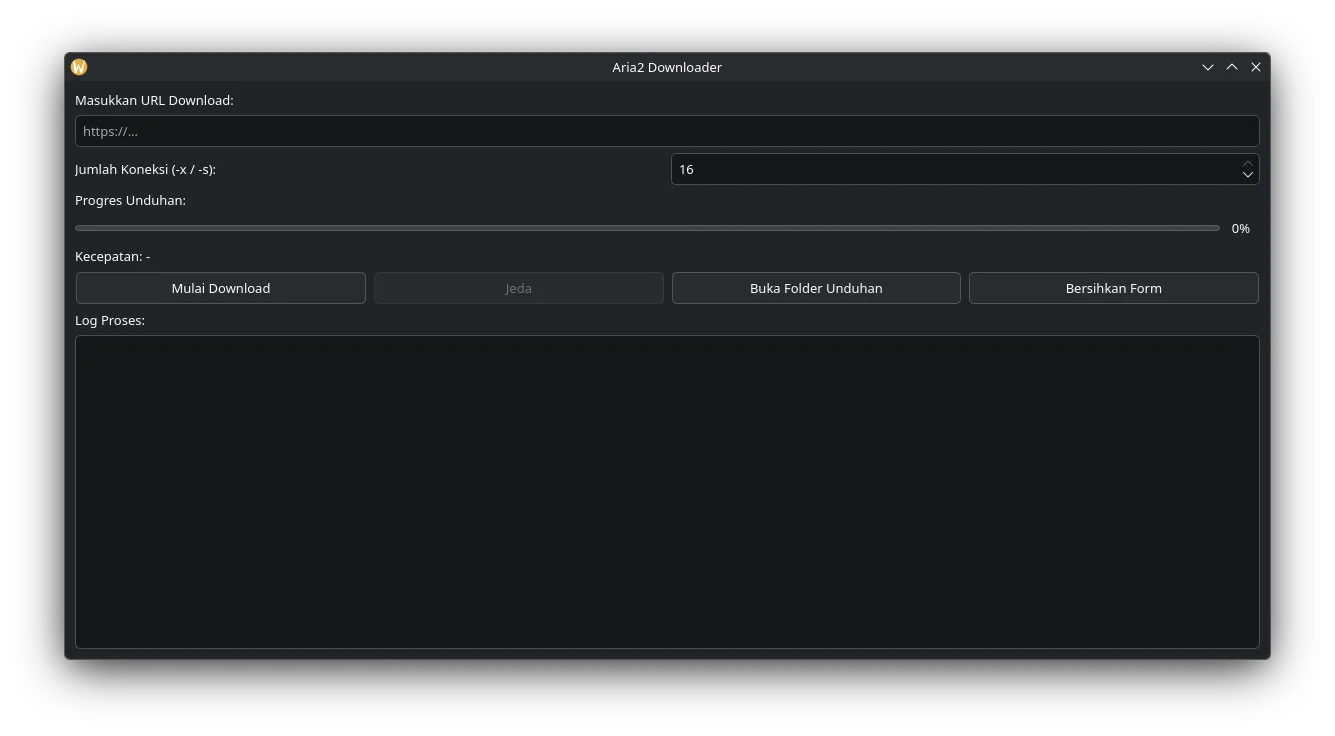Image resolution: width=1335 pixels, height=736 pixels.
Task: Click the "Masukkan URL Download:" label
Action: pos(154,100)
